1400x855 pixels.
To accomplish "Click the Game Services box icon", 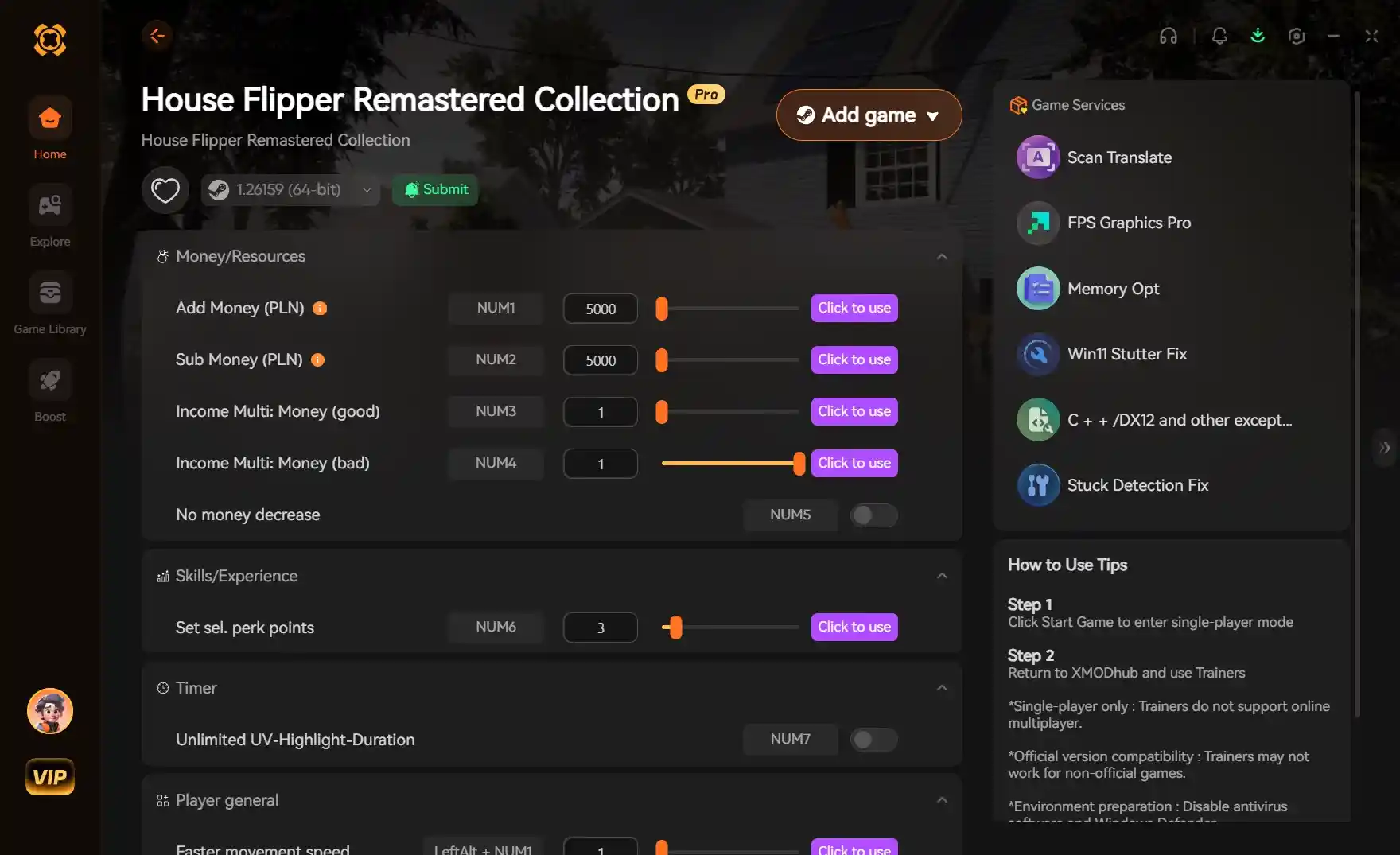I will tap(1018, 105).
